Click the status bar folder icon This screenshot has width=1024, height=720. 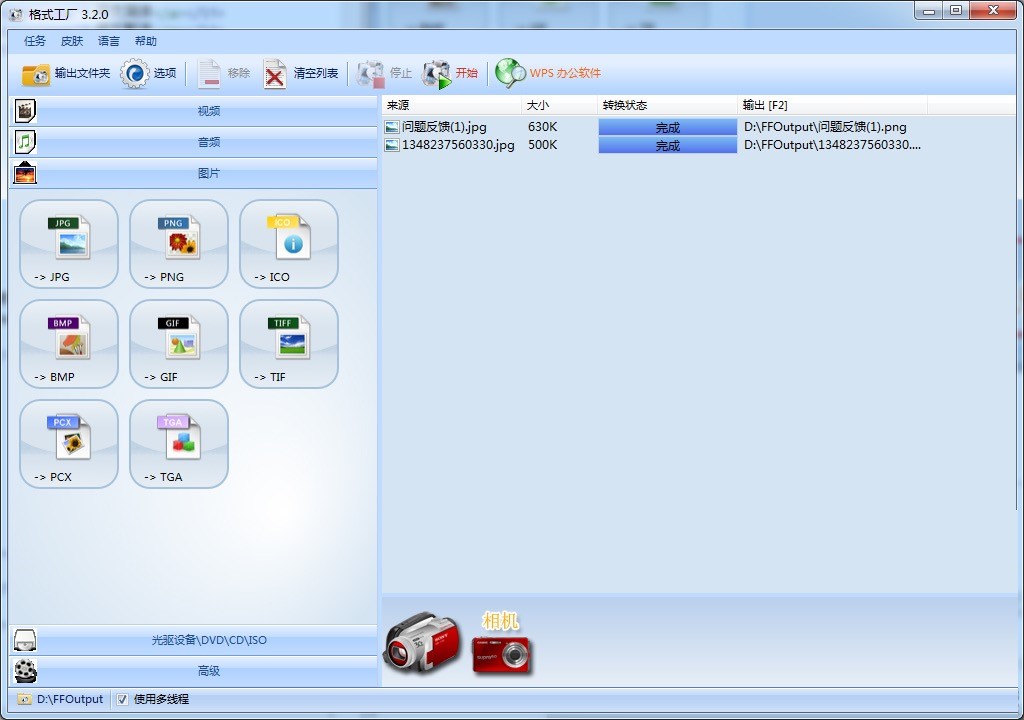pyautogui.click(x=24, y=699)
